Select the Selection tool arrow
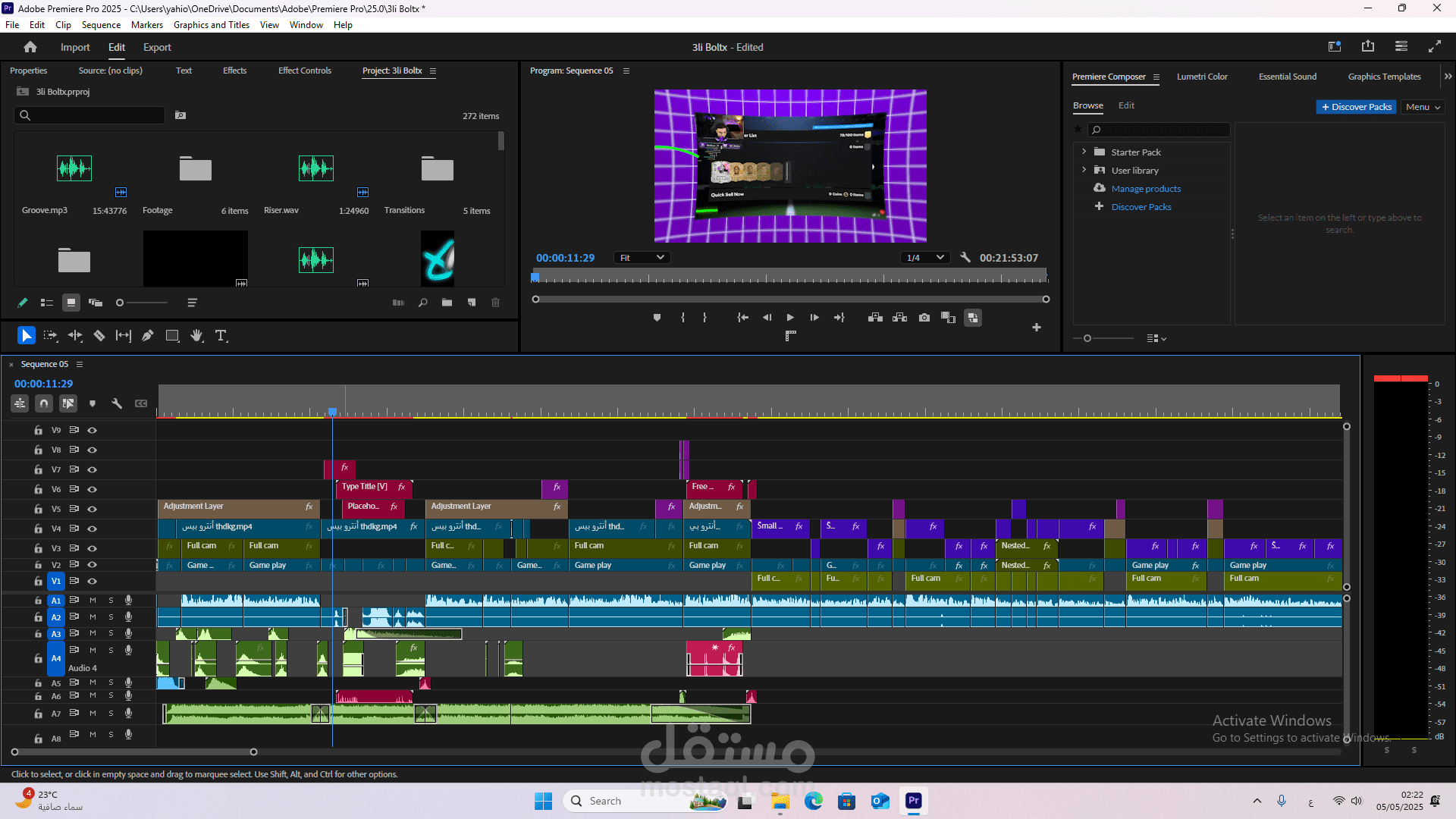 (27, 335)
